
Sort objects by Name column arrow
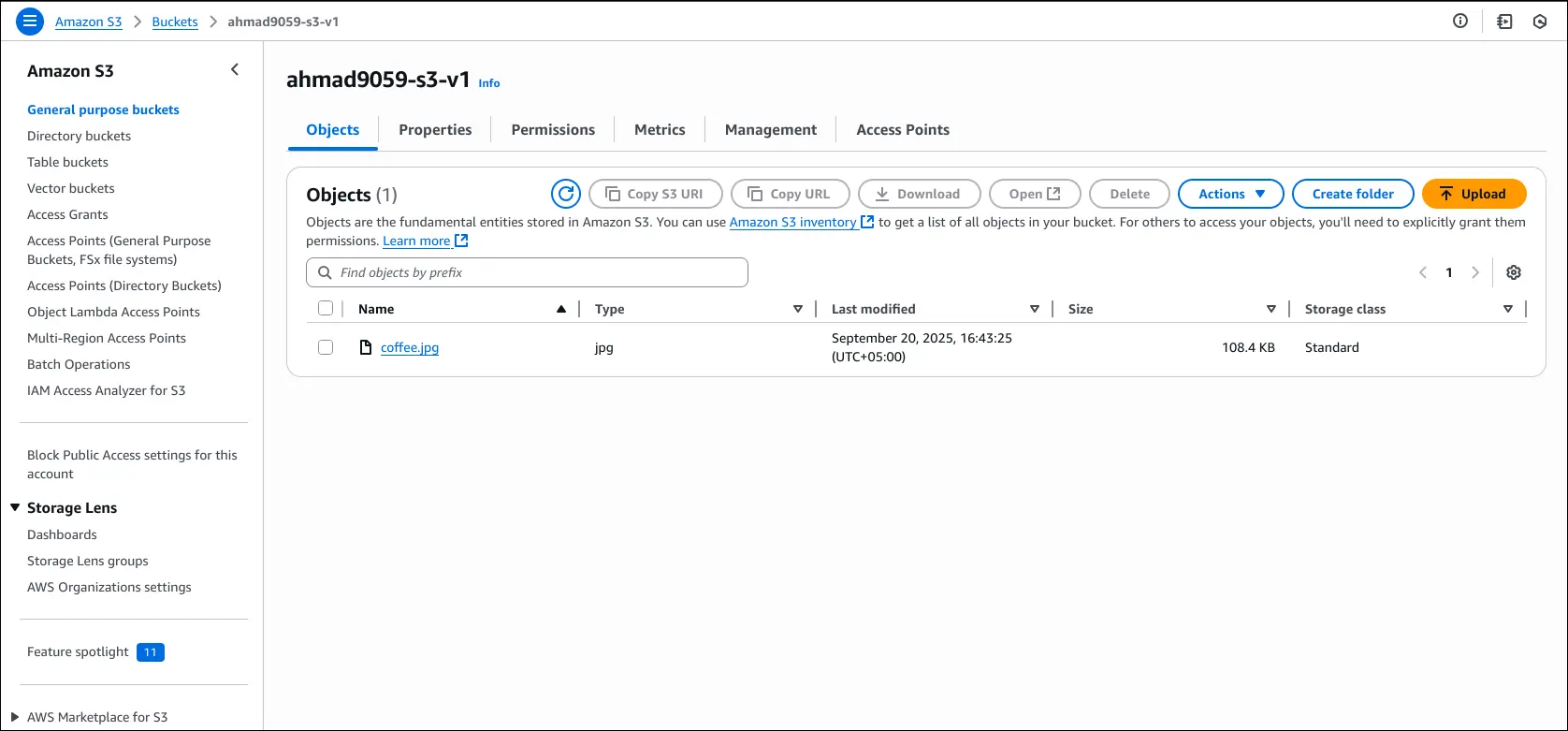click(x=560, y=309)
